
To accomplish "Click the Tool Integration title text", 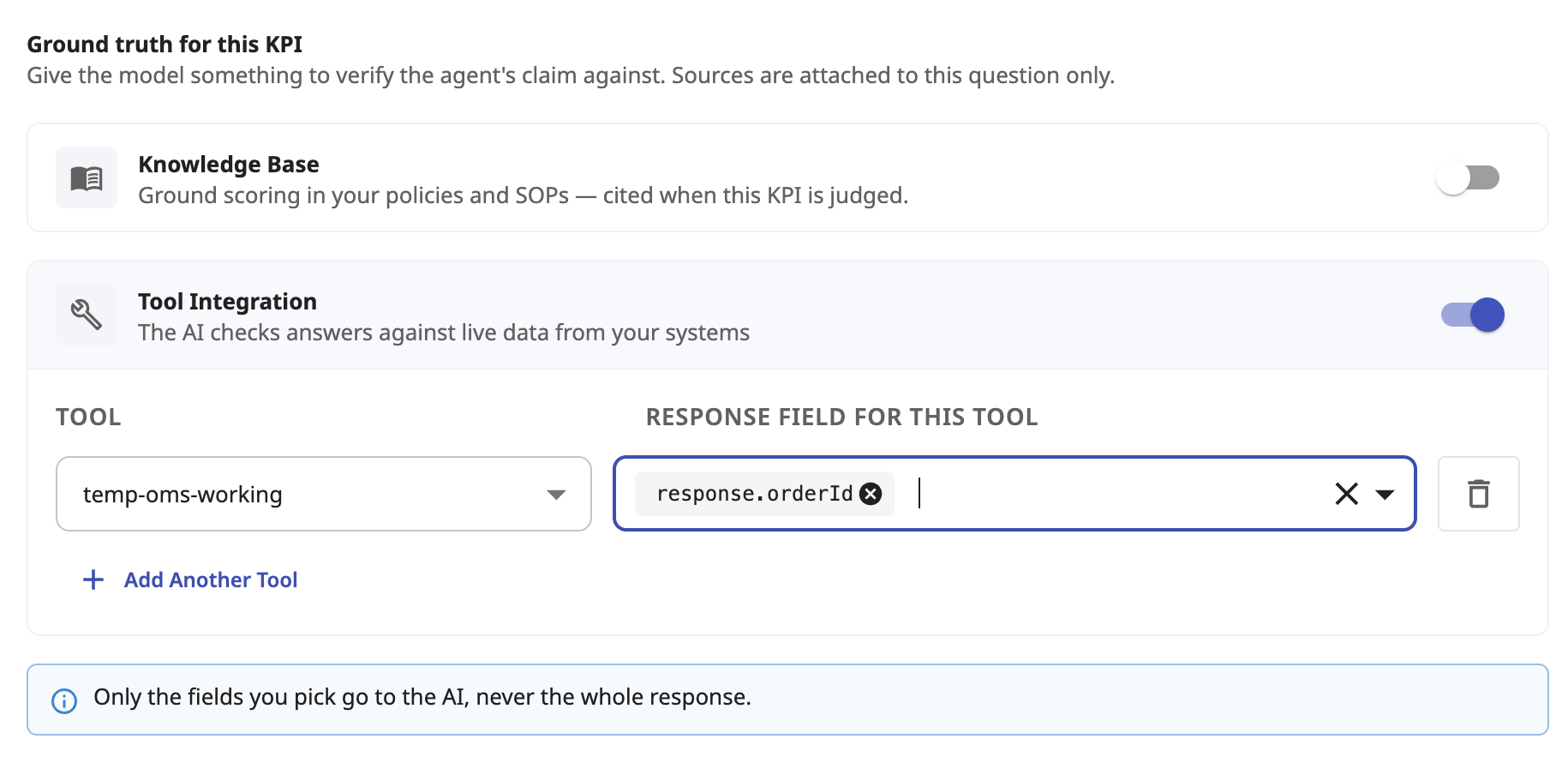I will (228, 301).
